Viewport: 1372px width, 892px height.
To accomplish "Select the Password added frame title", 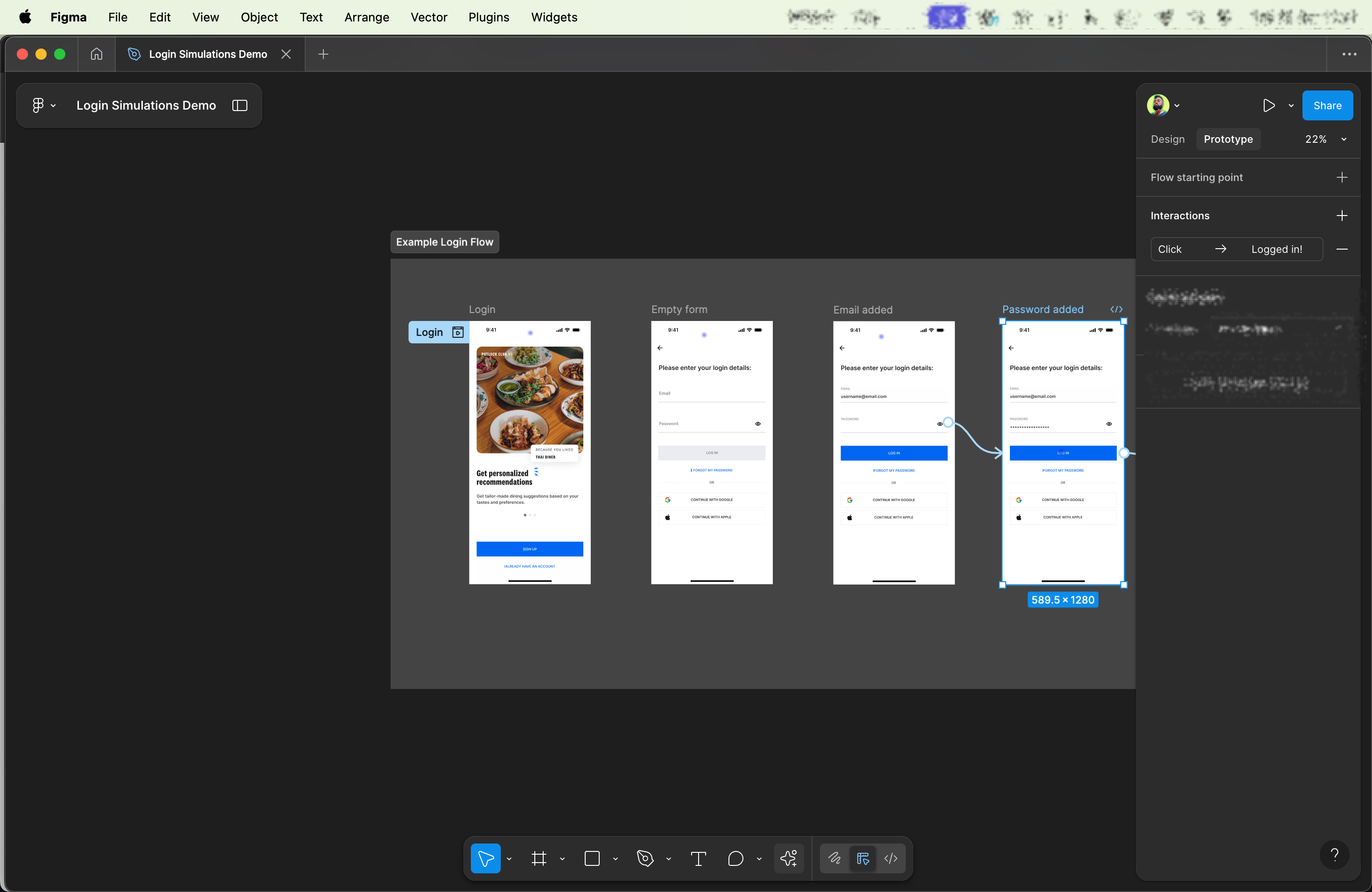I will pos(1042,309).
